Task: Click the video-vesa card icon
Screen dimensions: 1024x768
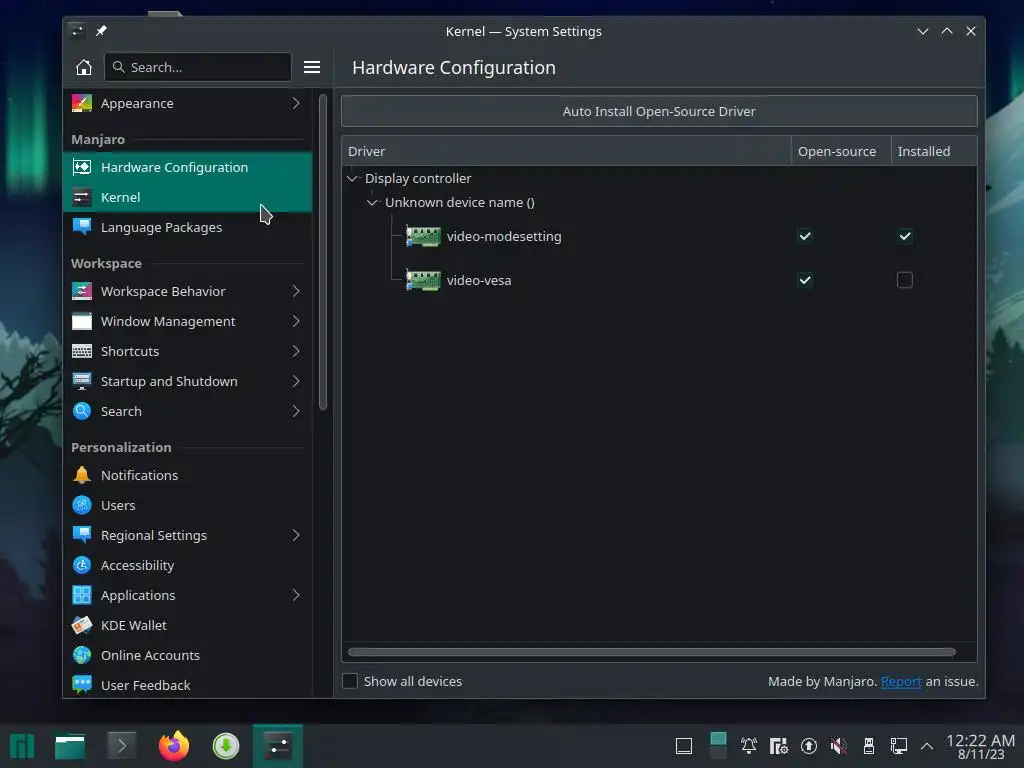Action: pyautogui.click(x=423, y=280)
